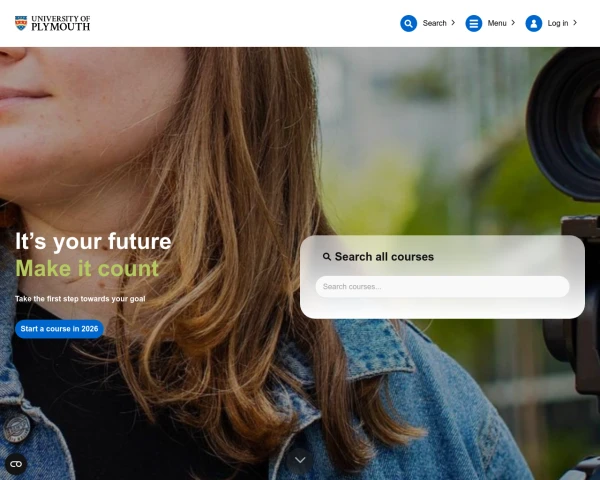Open the Menu header item
This screenshot has width=600, height=480.
click(497, 23)
